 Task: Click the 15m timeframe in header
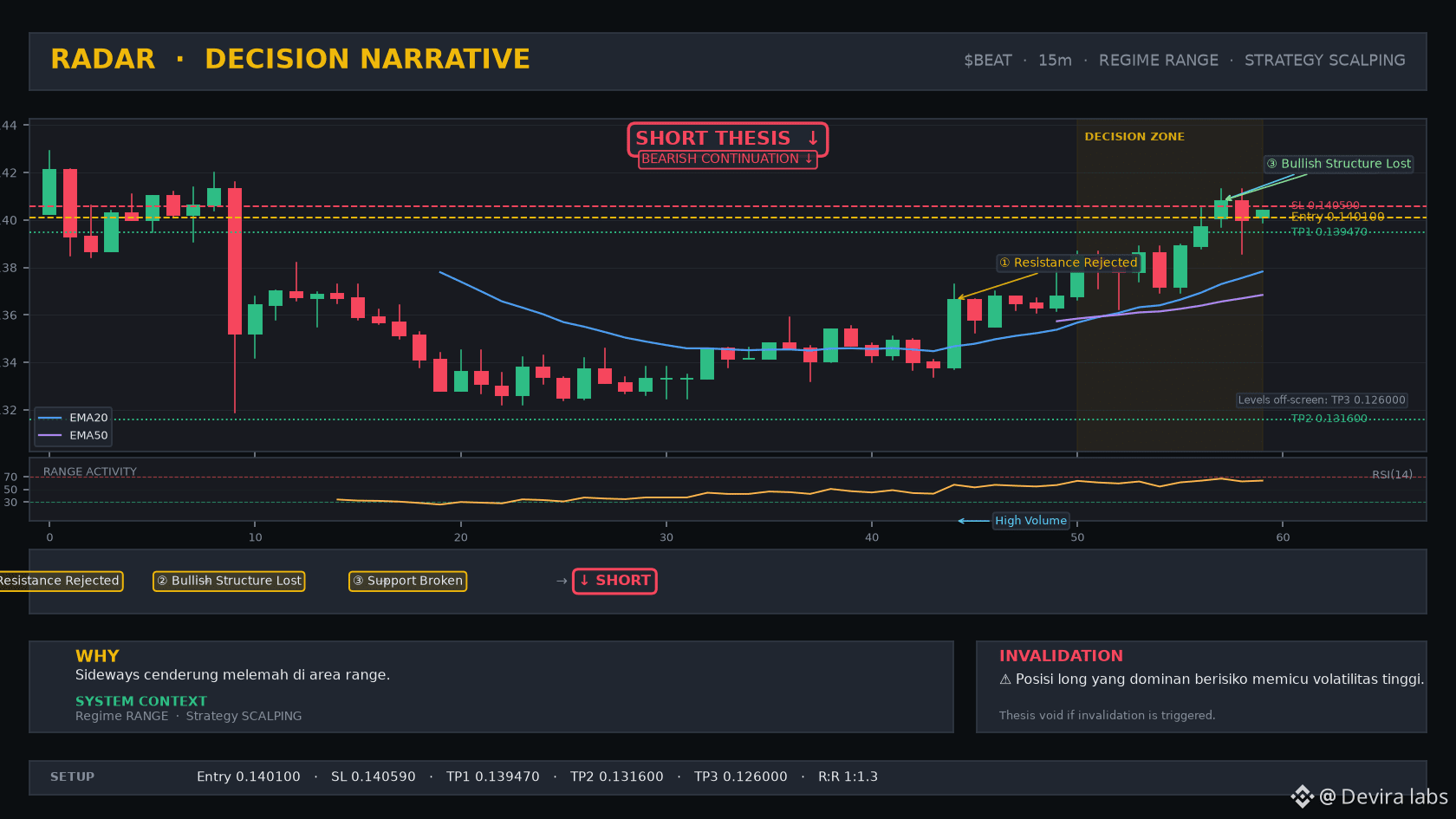click(x=1055, y=61)
